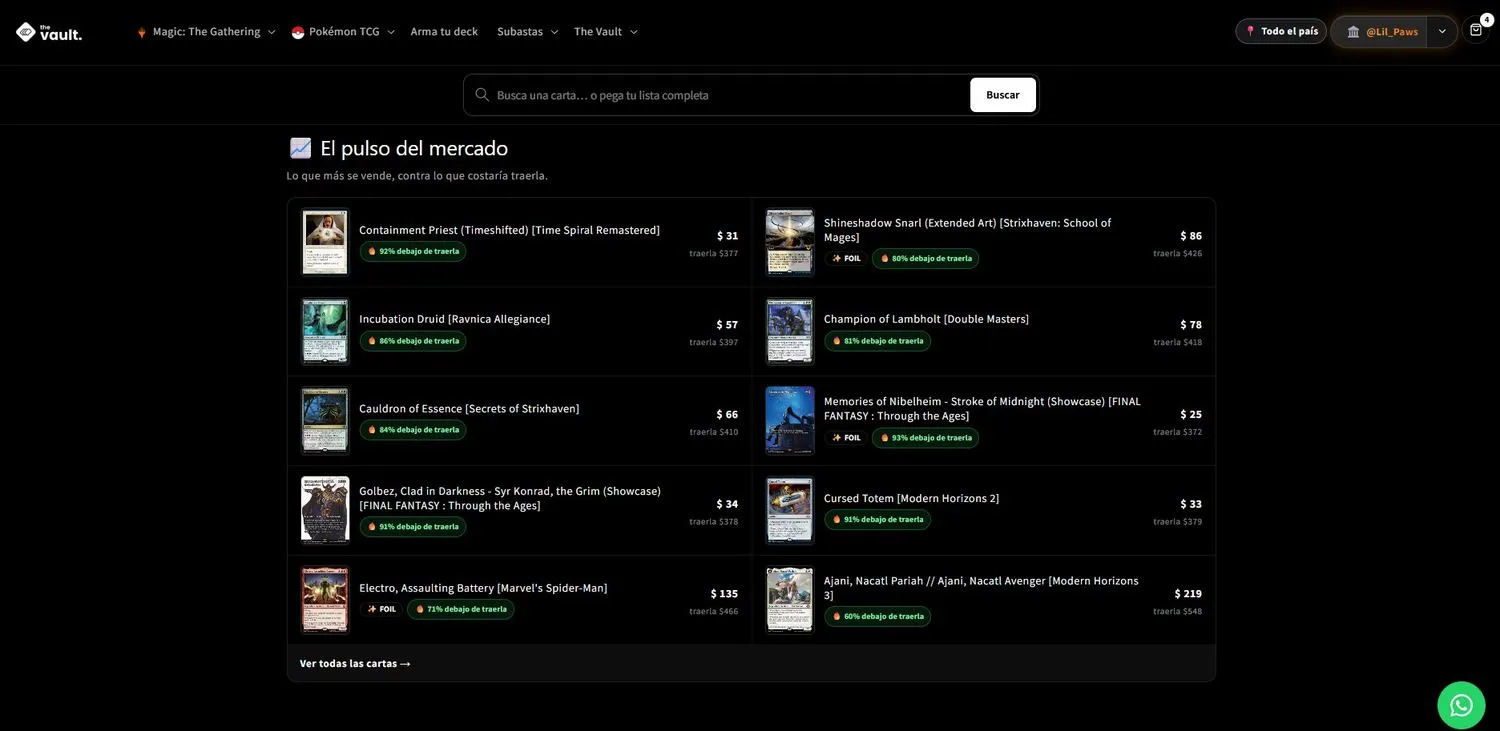Open @Lil_Paws profile button
This screenshot has width=1500, height=731.
[x=1379, y=32]
